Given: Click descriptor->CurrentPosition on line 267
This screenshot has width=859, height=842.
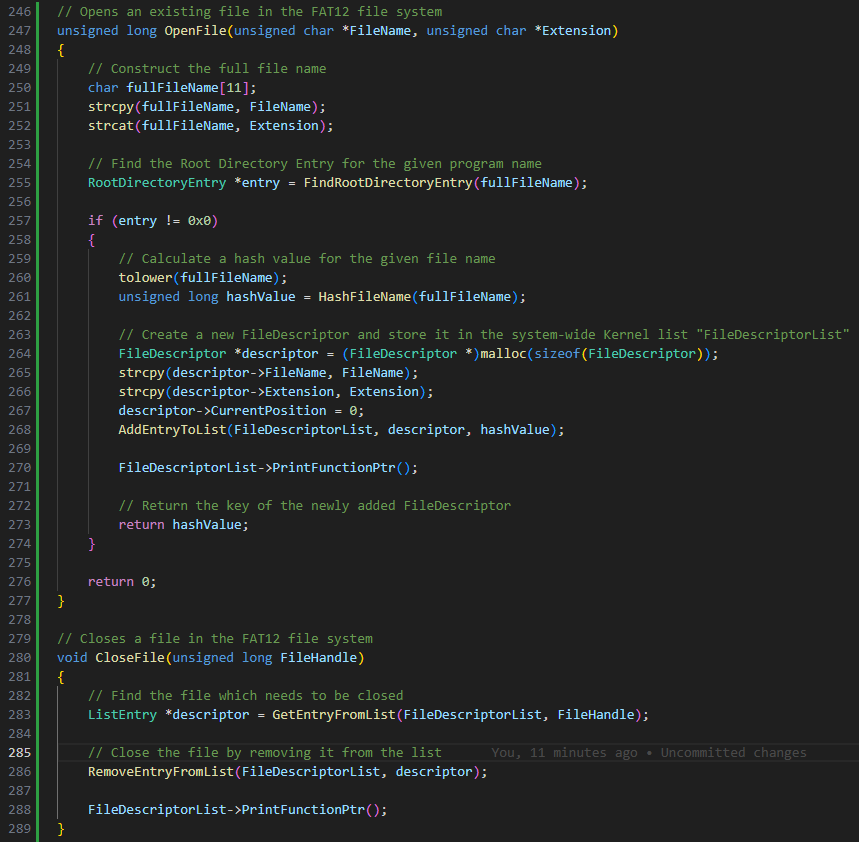Looking at the screenshot, I should pos(222,410).
